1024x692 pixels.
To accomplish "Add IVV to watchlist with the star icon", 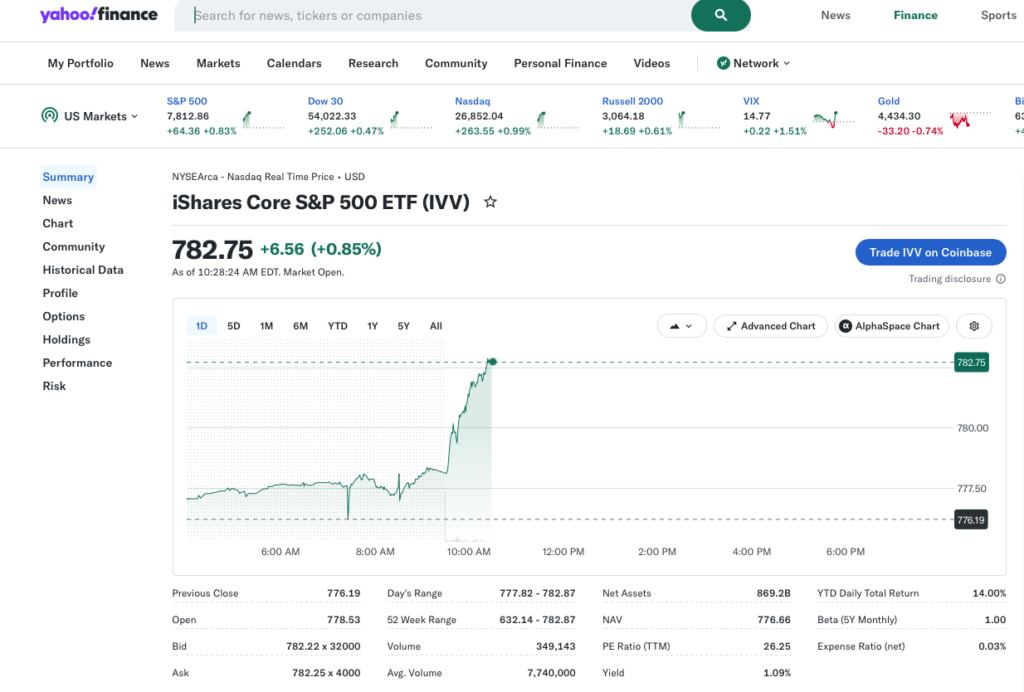I will coord(490,202).
